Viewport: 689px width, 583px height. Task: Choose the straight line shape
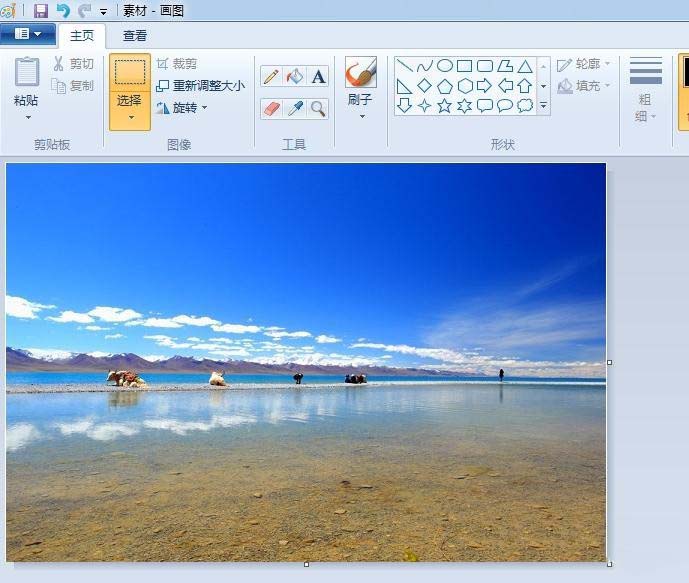coord(404,66)
